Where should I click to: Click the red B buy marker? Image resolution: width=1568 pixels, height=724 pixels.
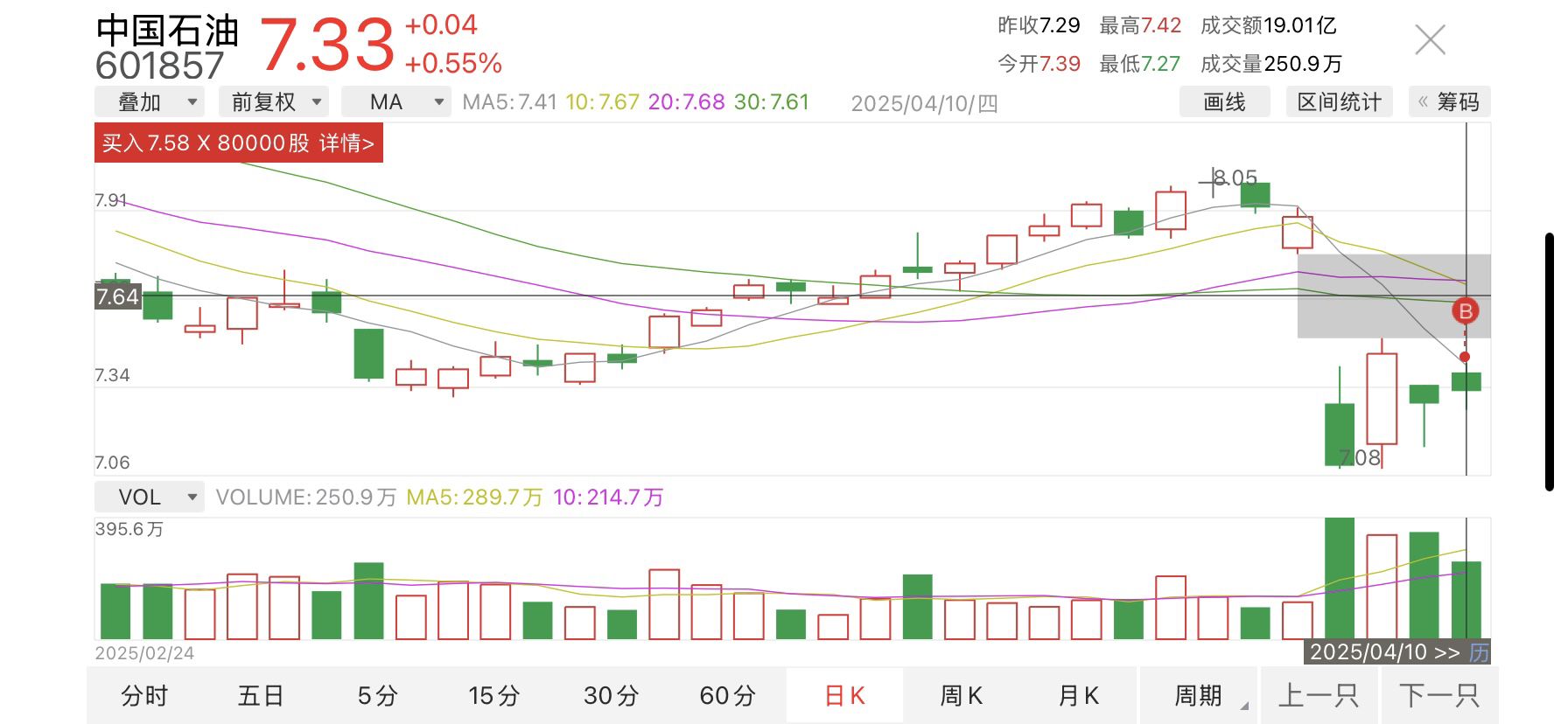click(x=1466, y=310)
